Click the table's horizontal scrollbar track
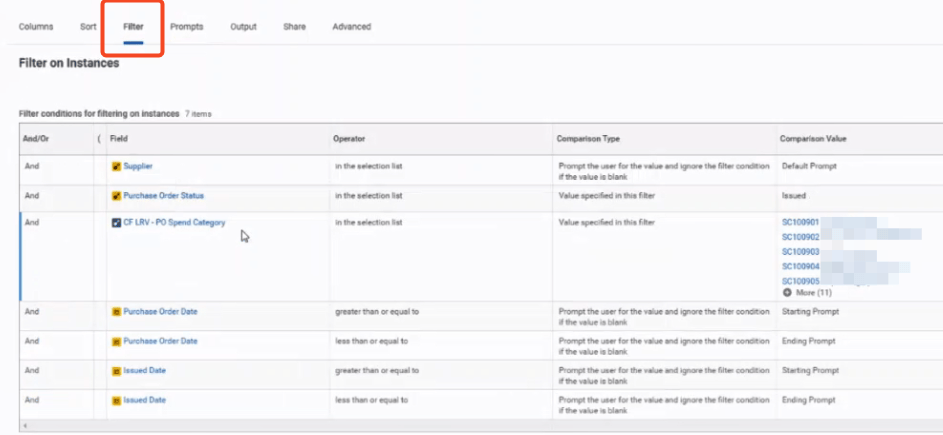Screen dimensions: 943x435 click(481, 425)
